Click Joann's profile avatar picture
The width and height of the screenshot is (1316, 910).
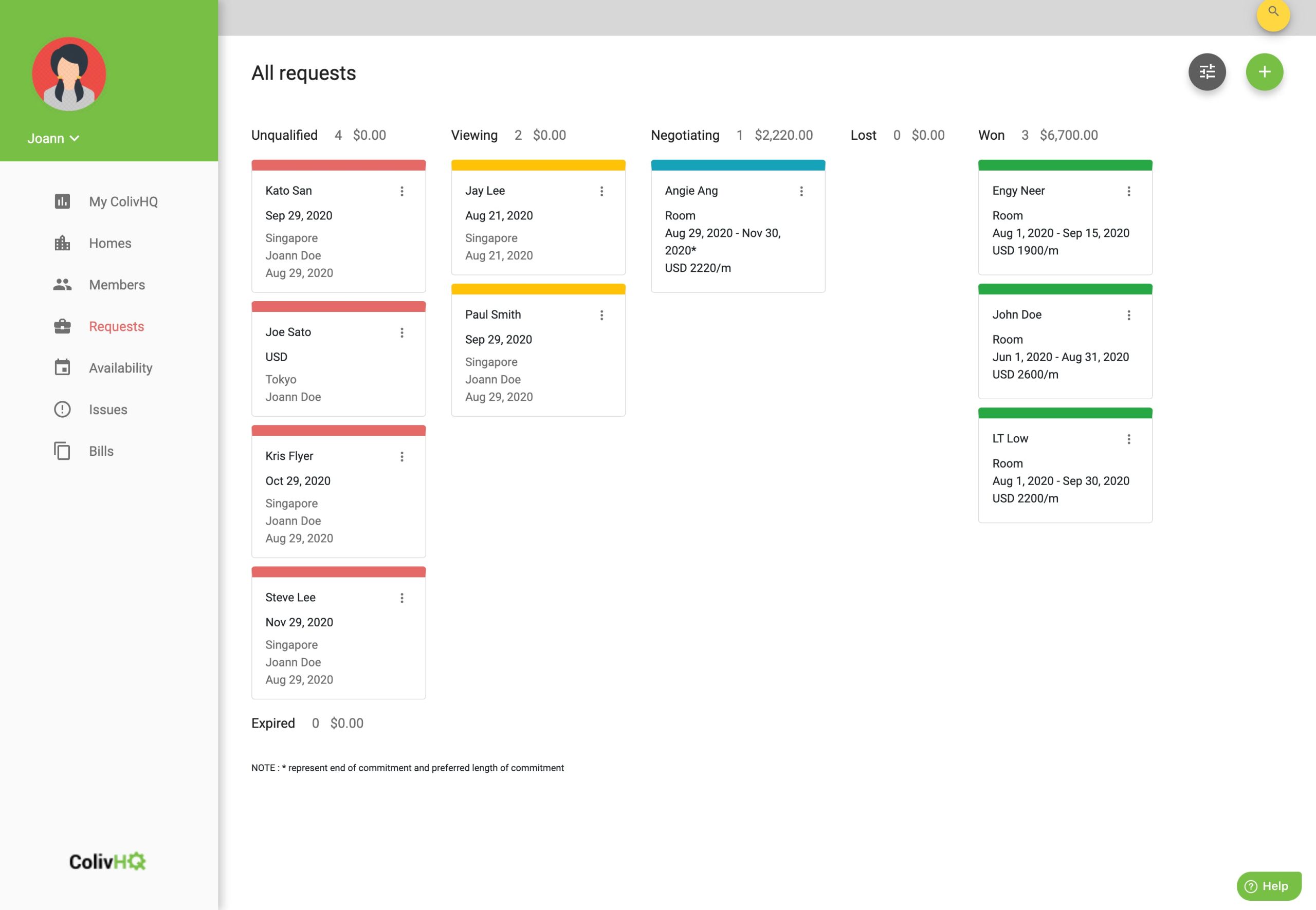pos(69,74)
